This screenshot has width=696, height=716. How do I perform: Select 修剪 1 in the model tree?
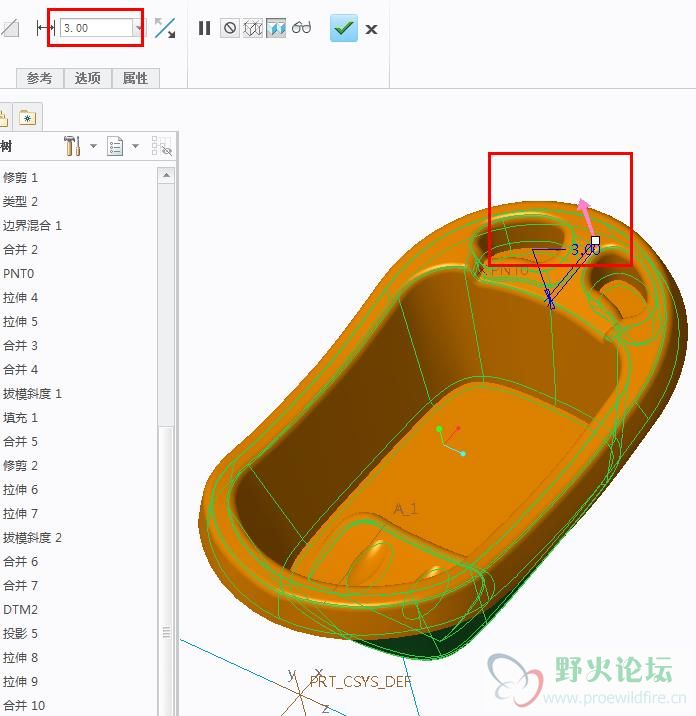click(20, 178)
